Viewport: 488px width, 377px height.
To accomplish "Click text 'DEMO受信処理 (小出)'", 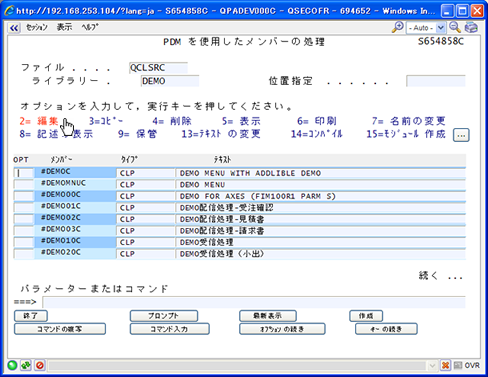I will click(x=222, y=254).
